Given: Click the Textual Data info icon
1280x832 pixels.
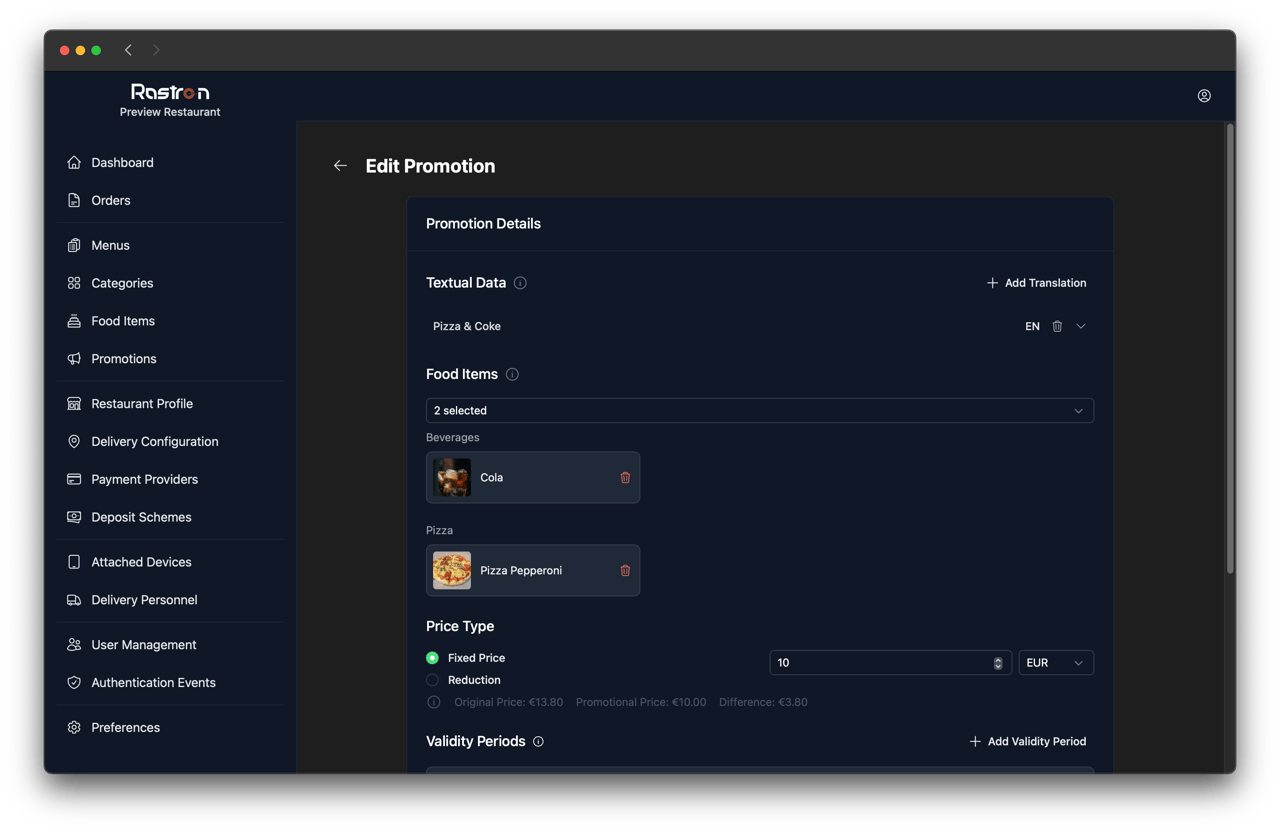Looking at the screenshot, I should click(x=520, y=283).
